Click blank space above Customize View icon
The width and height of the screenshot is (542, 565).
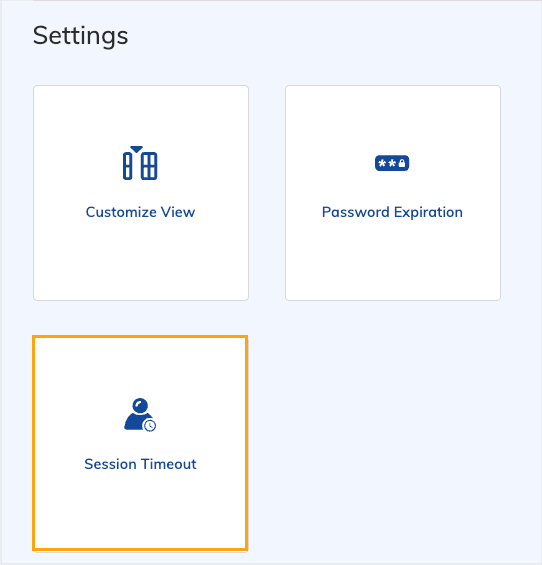coord(141,115)
